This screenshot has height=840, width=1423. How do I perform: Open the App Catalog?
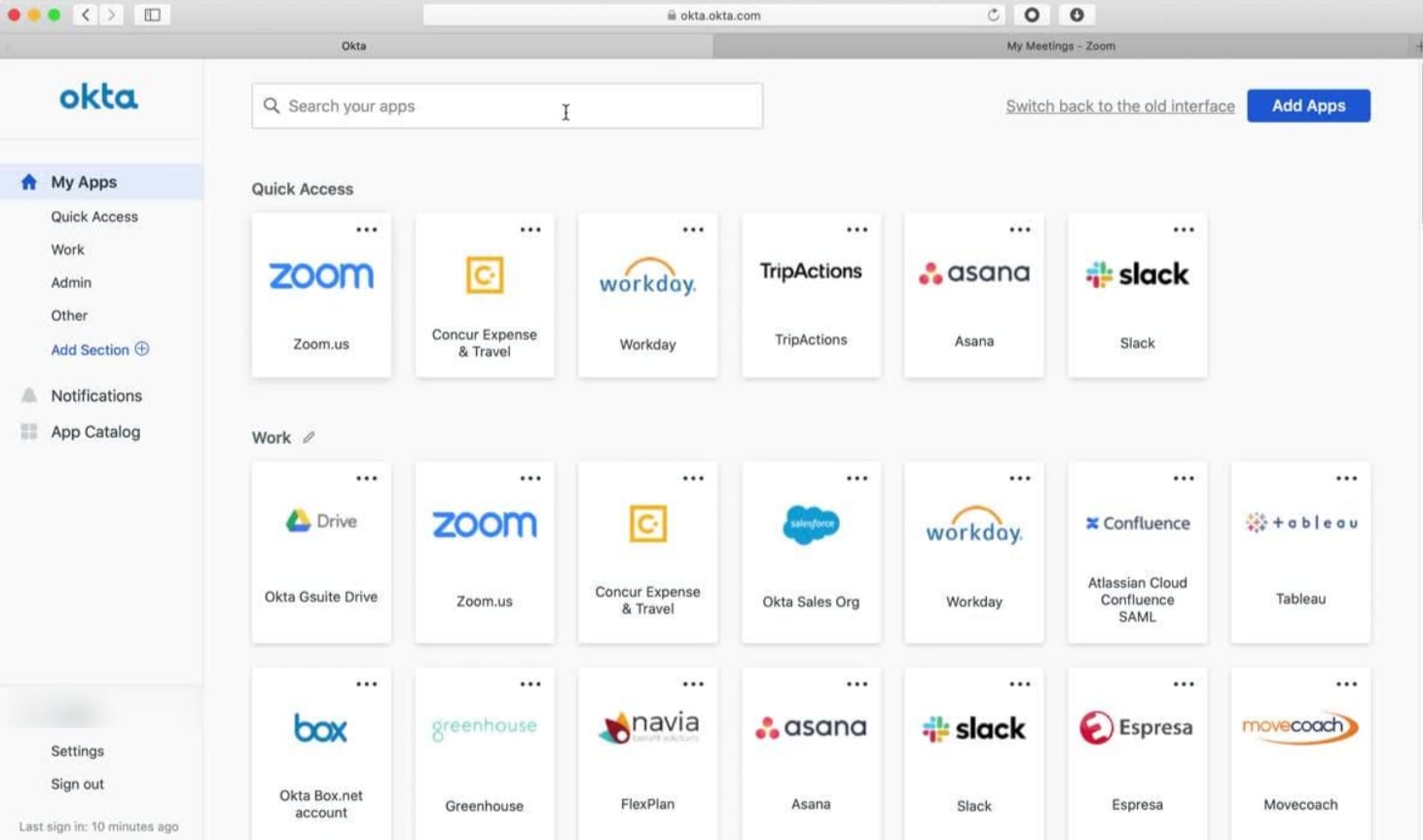tap(95, 432)
